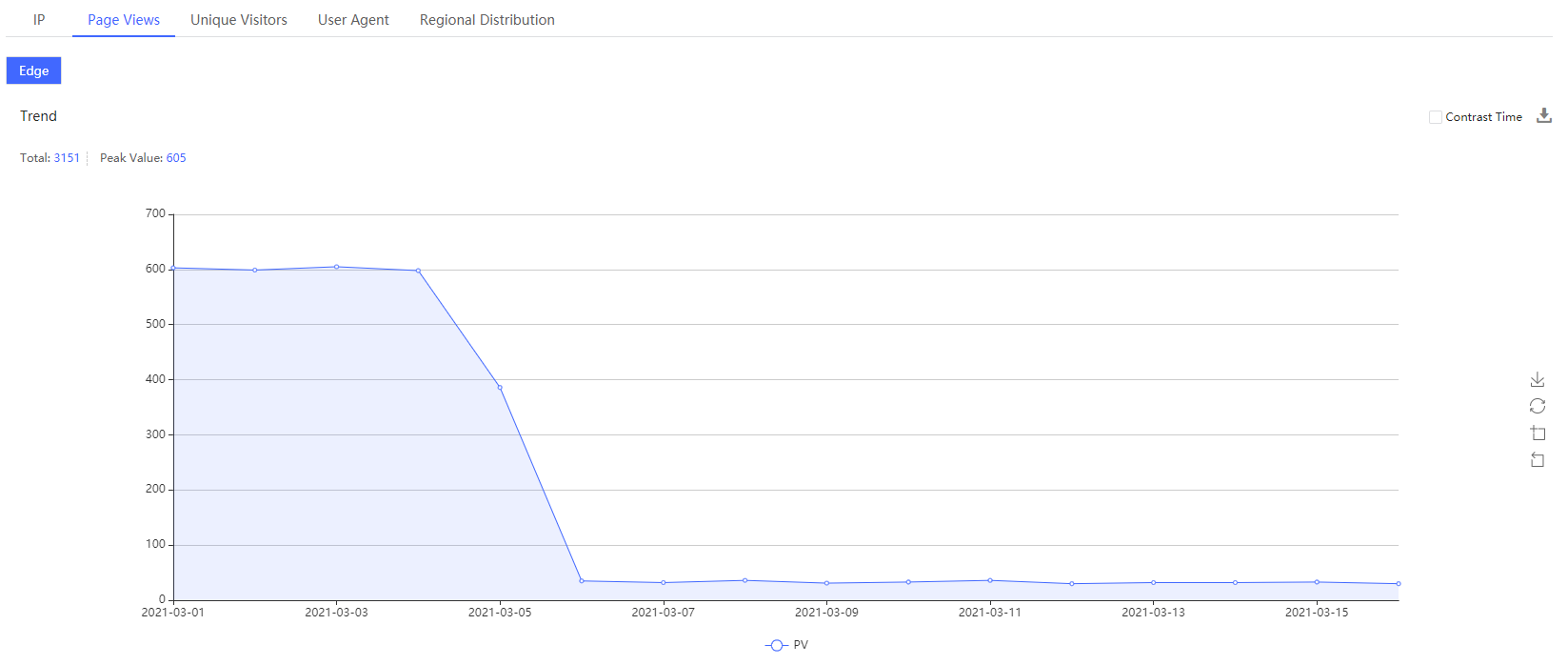The width and height of the screenshot is (1568, 665).
Task: Select the peak data point on 2021-03-03
Action: coord(336,267)
